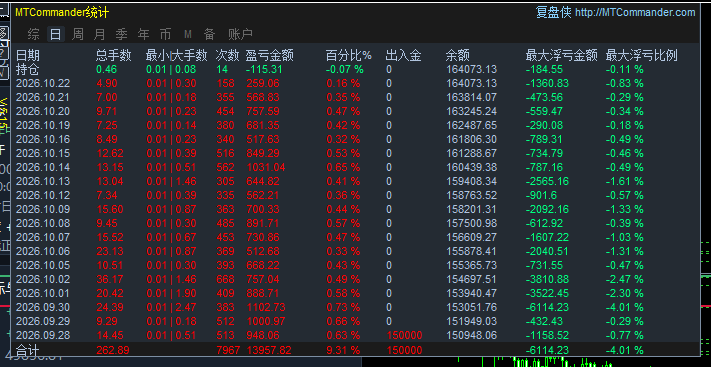Select the 2026.10.21 date row

43,98
